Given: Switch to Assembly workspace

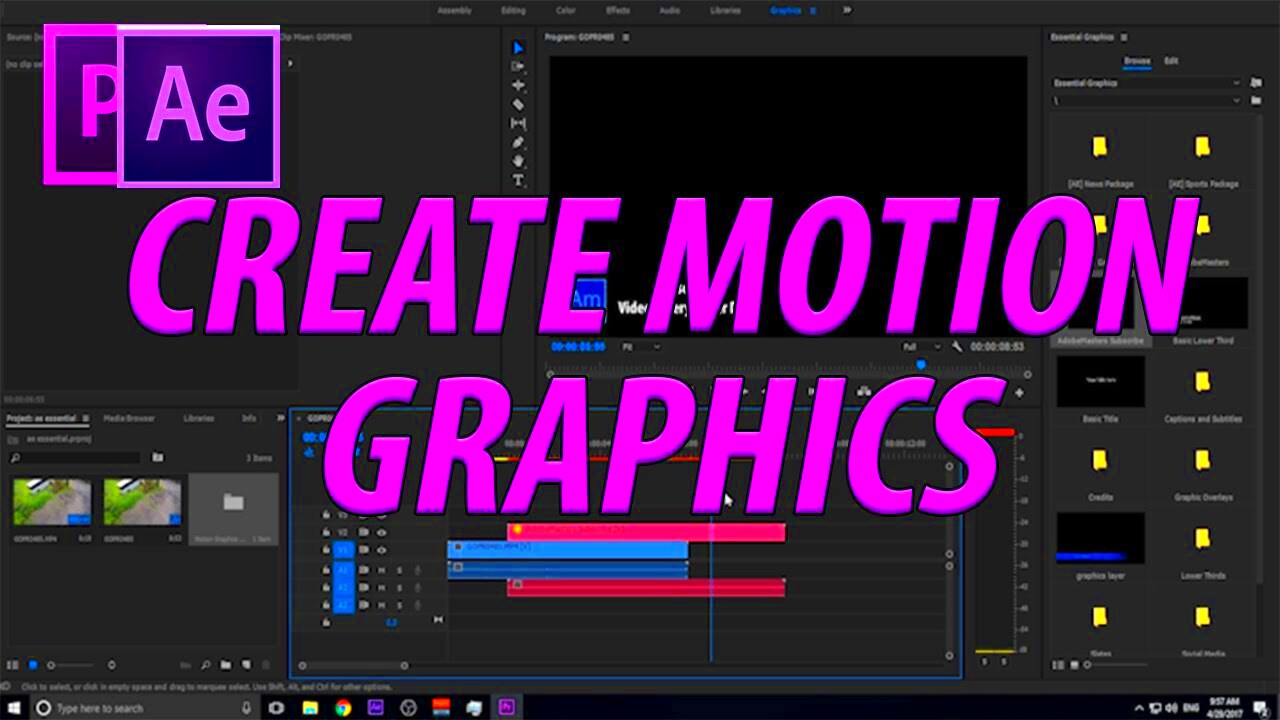Looking at the screenshot, I should click(454, 10).
